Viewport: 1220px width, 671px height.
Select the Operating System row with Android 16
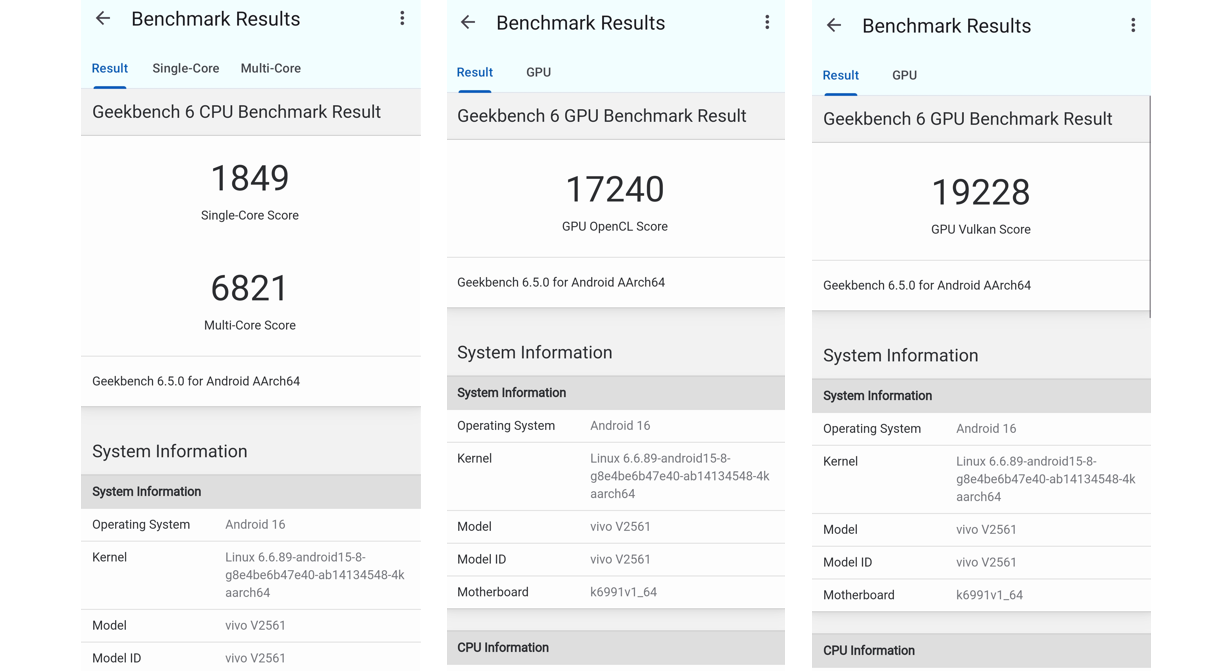coord(249,524)
